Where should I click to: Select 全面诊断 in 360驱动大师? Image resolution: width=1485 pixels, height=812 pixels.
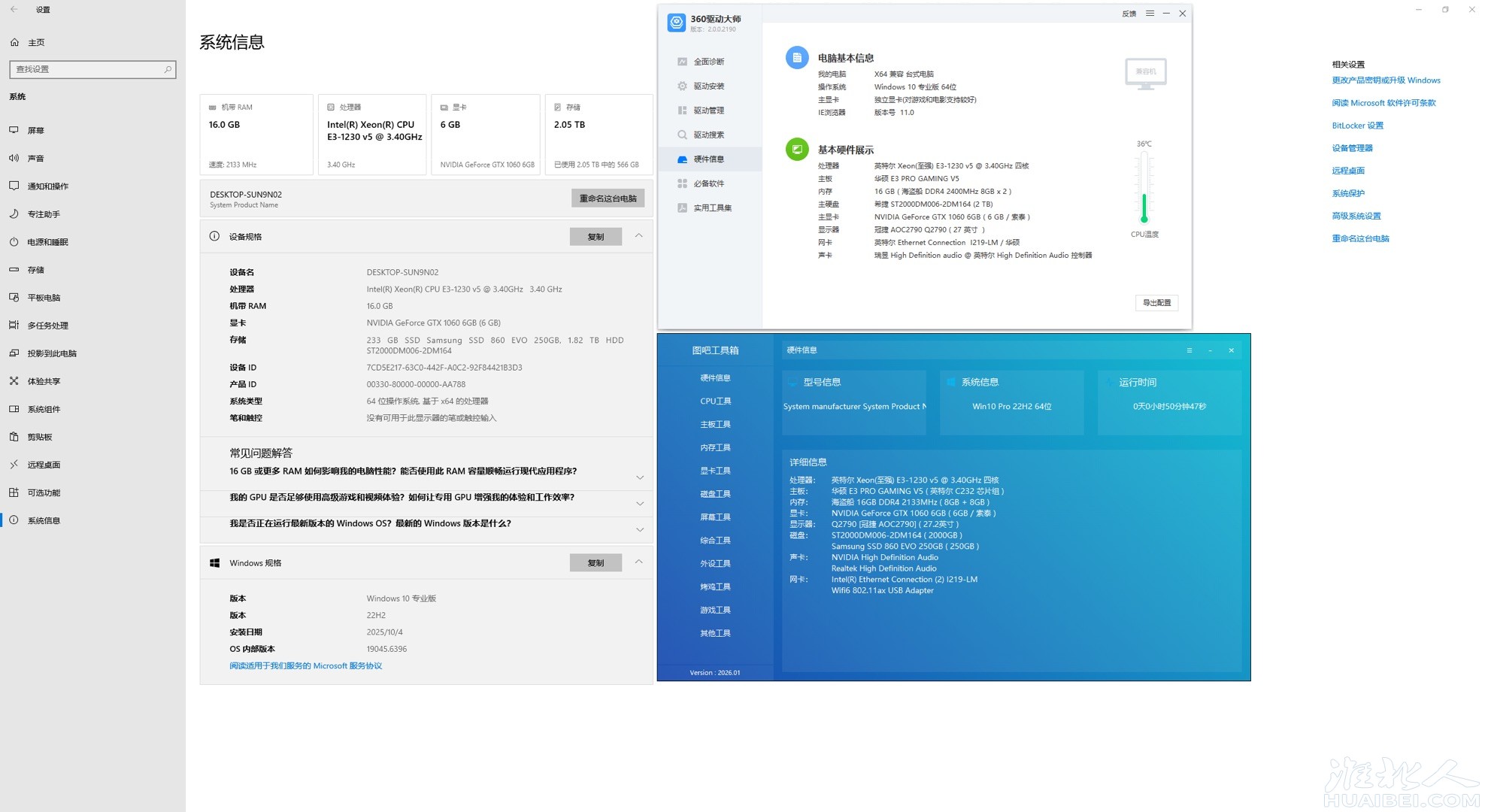click(x=710, y=62)
